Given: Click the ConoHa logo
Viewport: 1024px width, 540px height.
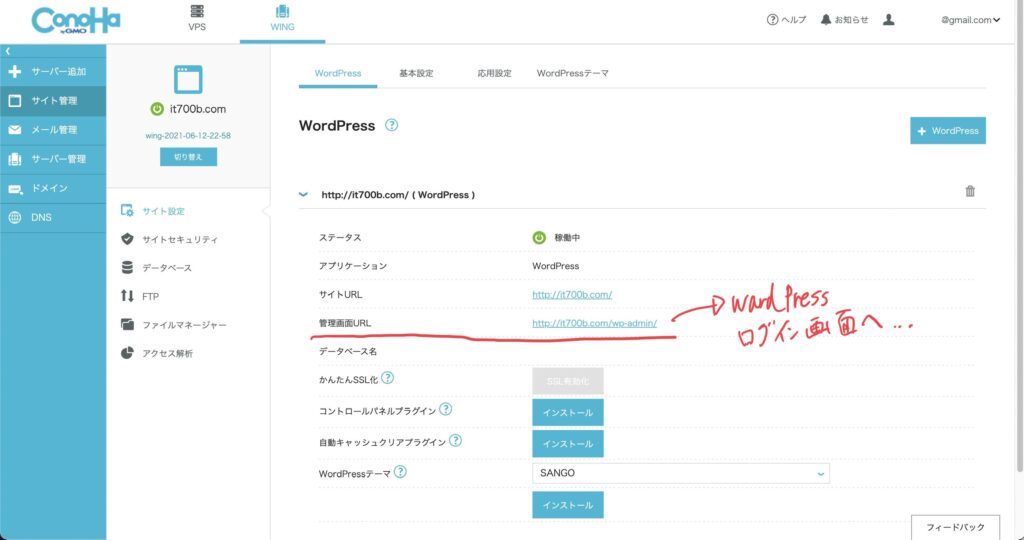Looking at the screenshot, I should click(76, 21).
